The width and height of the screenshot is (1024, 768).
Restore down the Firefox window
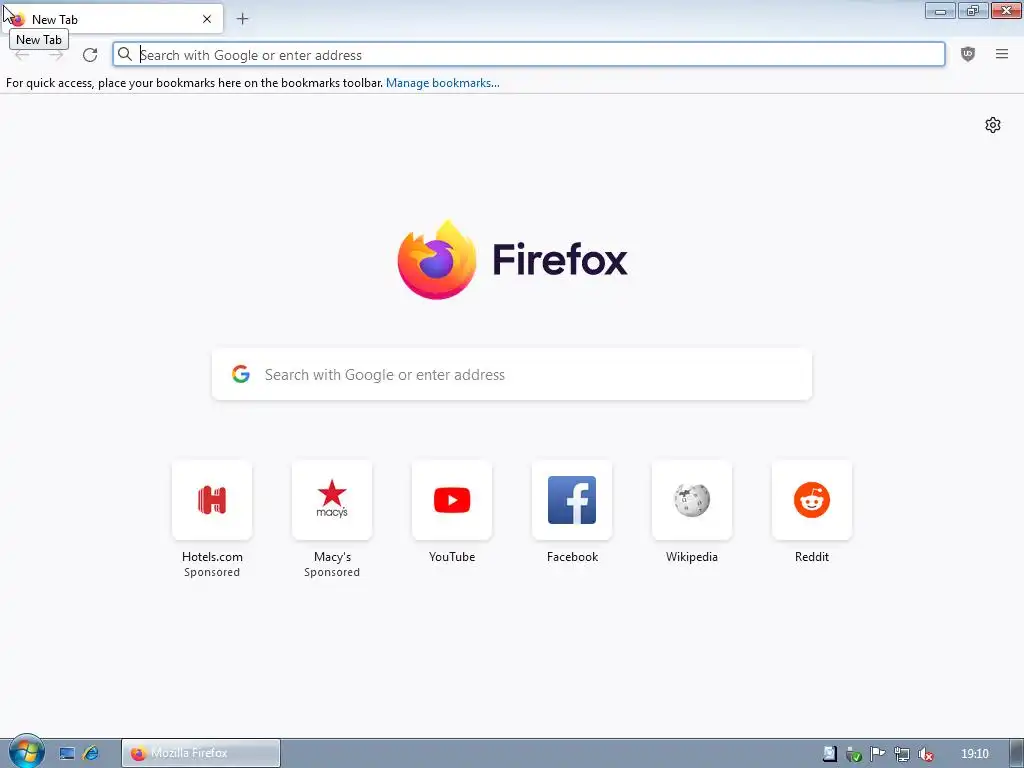click(x=973, y=10)
